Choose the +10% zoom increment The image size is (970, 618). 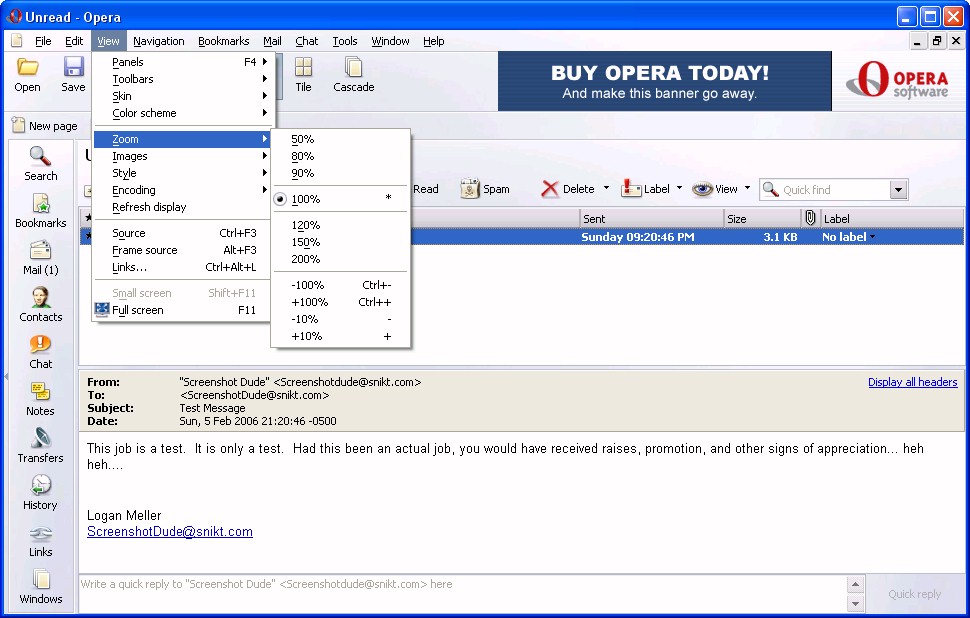tap(341, 337)
